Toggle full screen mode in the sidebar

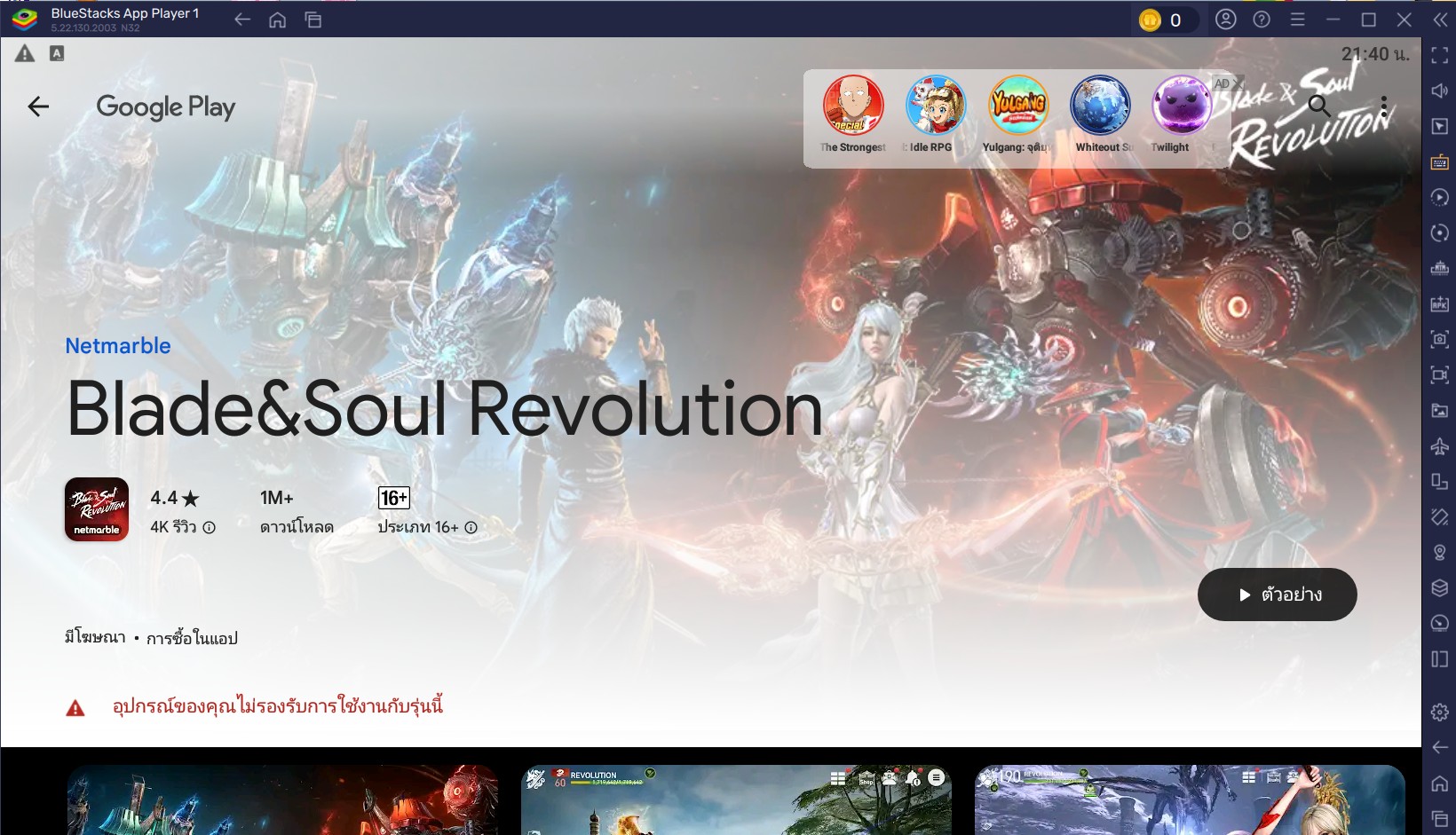coord(1440,55)
